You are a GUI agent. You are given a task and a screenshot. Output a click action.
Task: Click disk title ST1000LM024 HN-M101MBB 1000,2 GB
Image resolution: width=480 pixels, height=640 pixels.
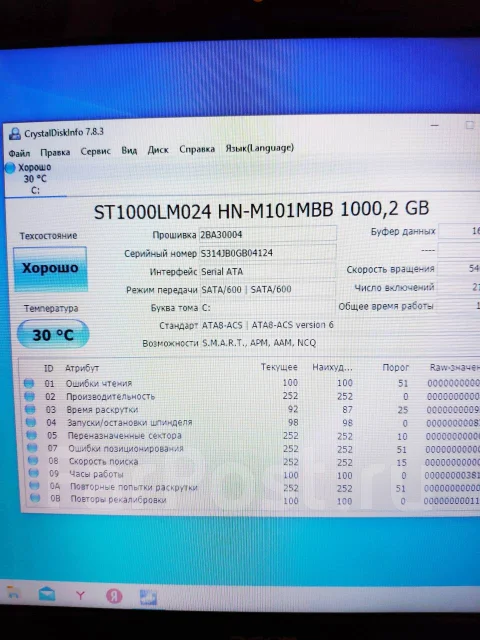point(262,210)
